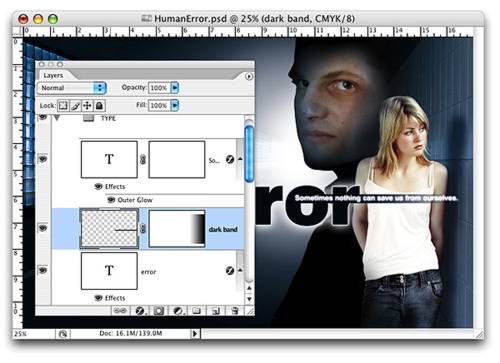Click the lock image pixels brush icon

[x=76, y=106]
